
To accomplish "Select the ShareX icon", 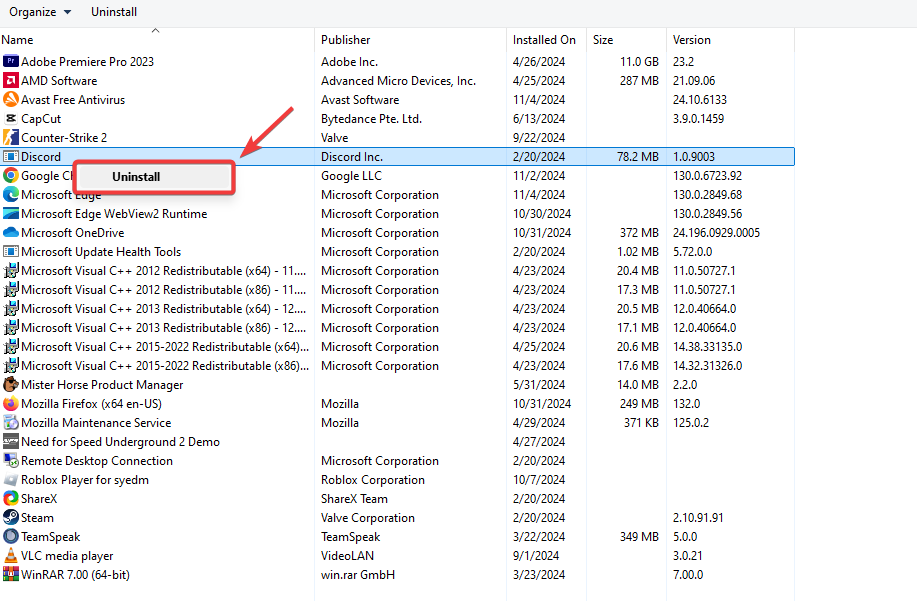I will point(11,499).
